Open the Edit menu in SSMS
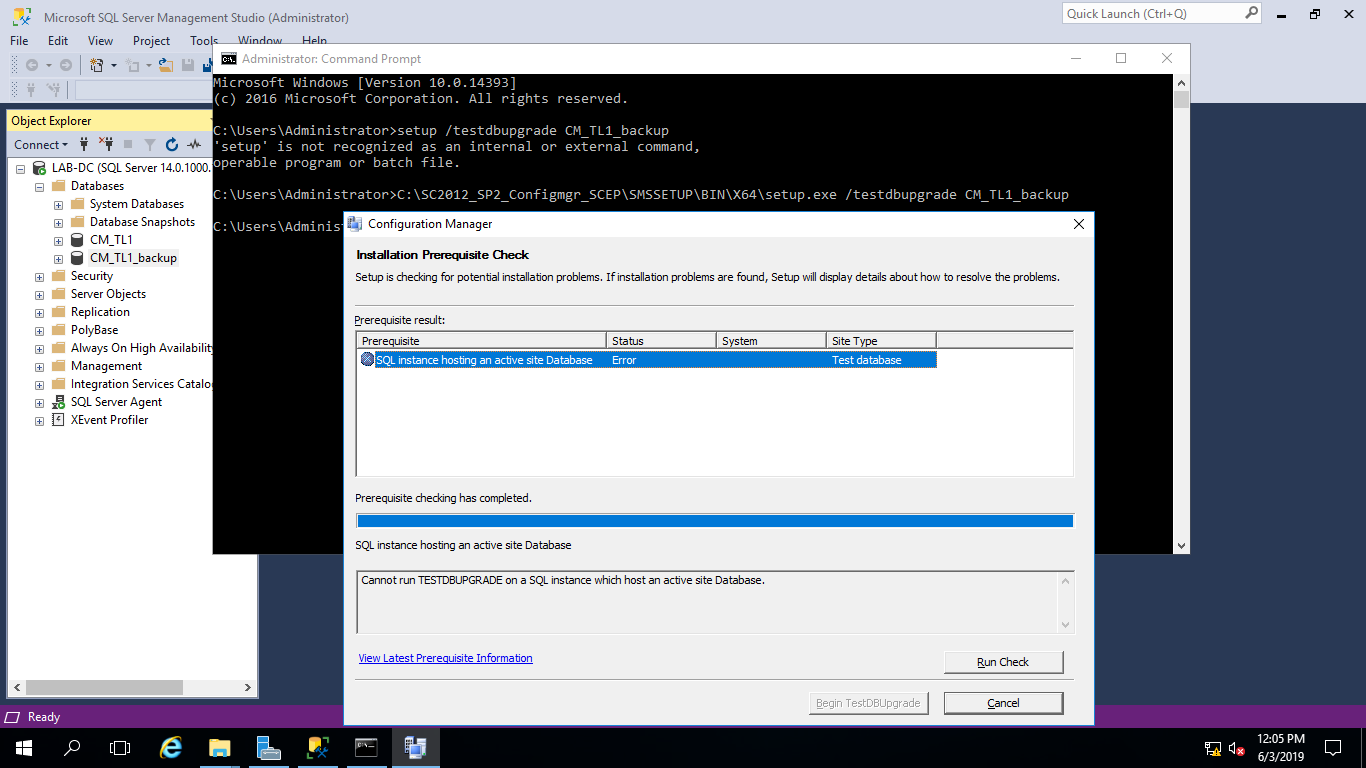Screen dimensions: 1366x768 click(x=58, y=41)
